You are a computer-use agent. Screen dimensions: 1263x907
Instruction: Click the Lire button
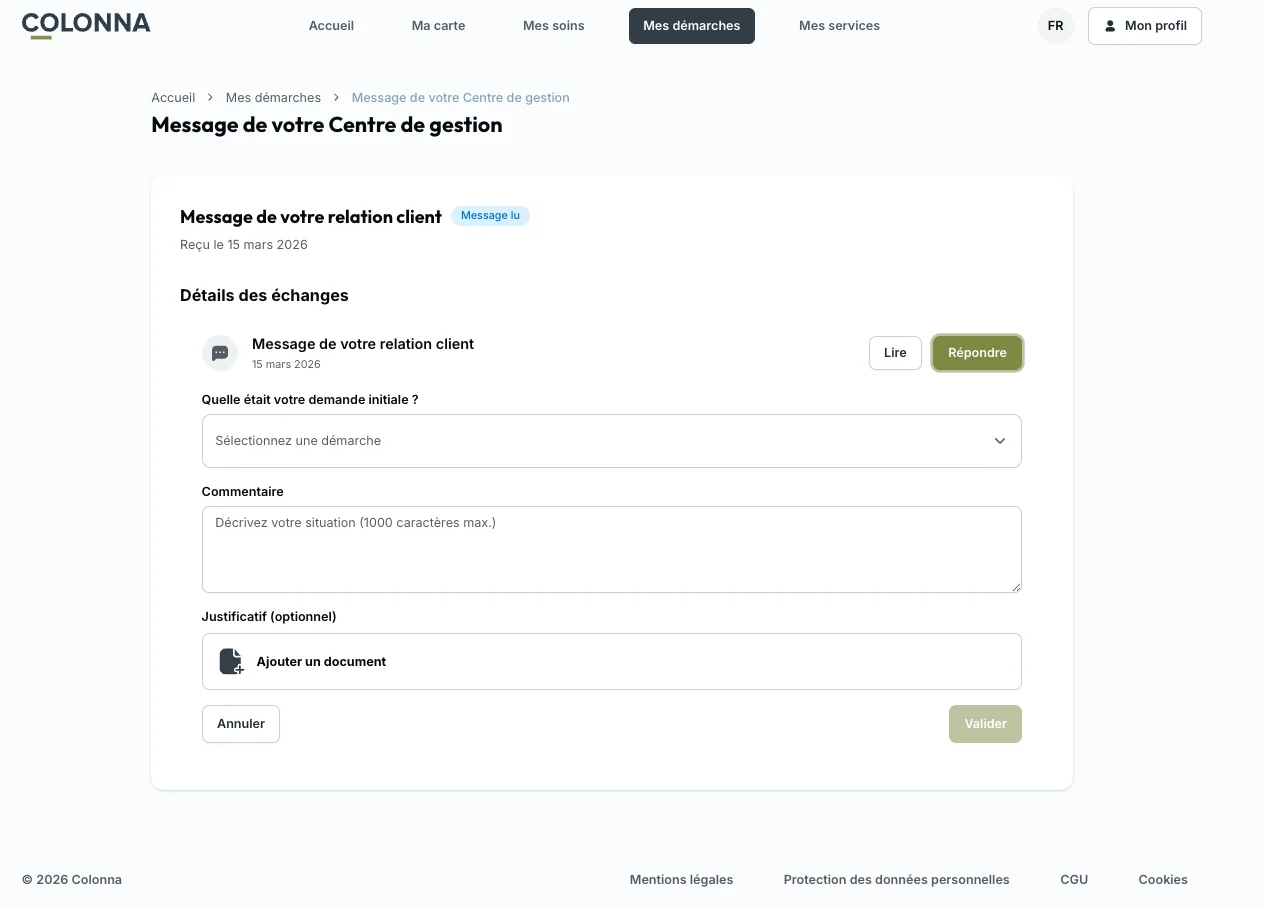895,353
